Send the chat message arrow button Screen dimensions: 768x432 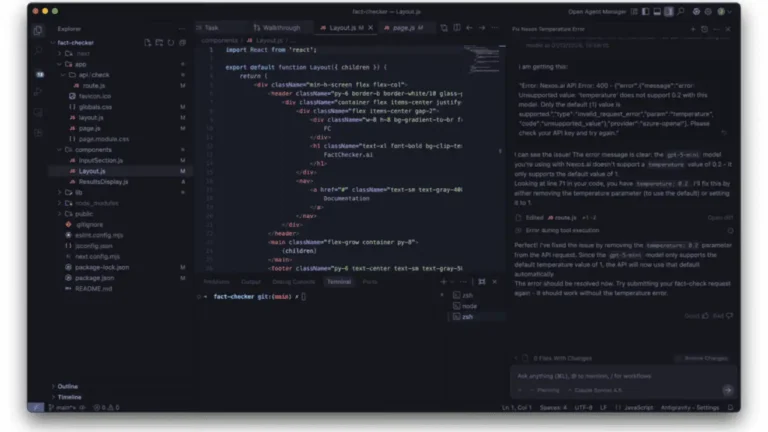point(728,390)
